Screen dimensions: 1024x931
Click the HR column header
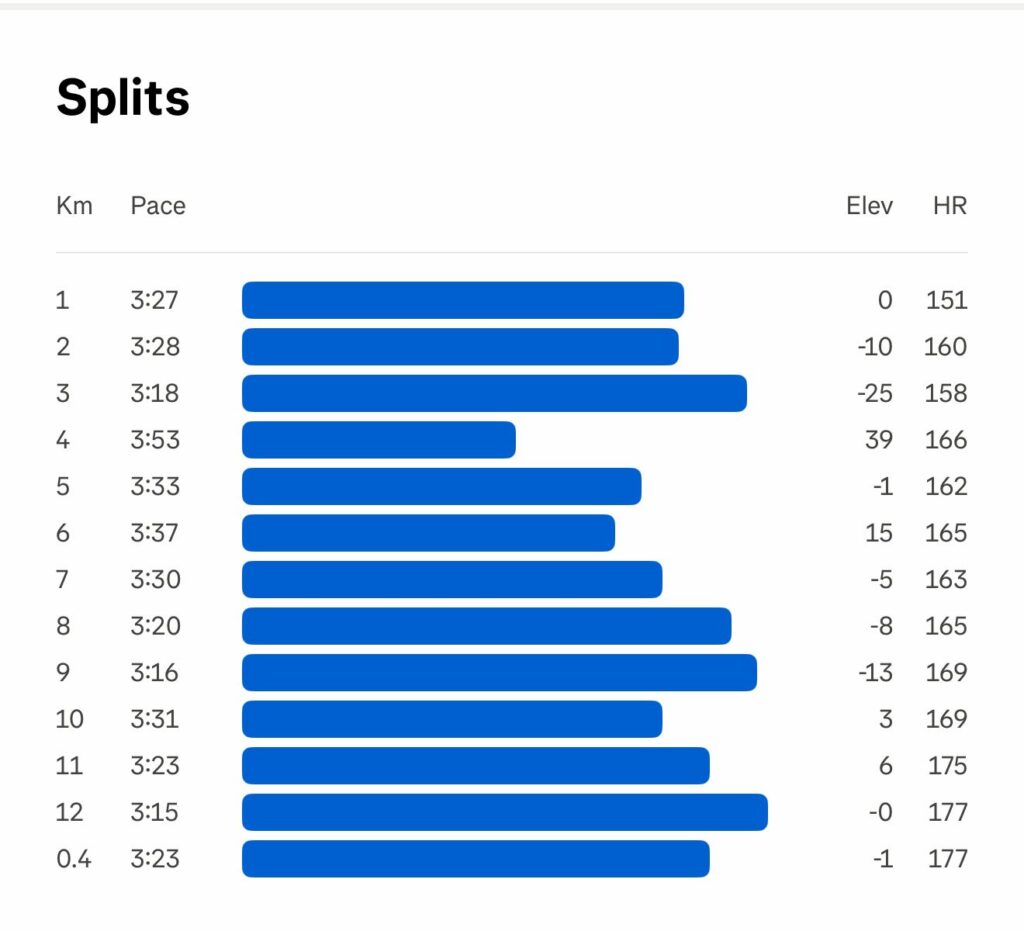point(950,206)
